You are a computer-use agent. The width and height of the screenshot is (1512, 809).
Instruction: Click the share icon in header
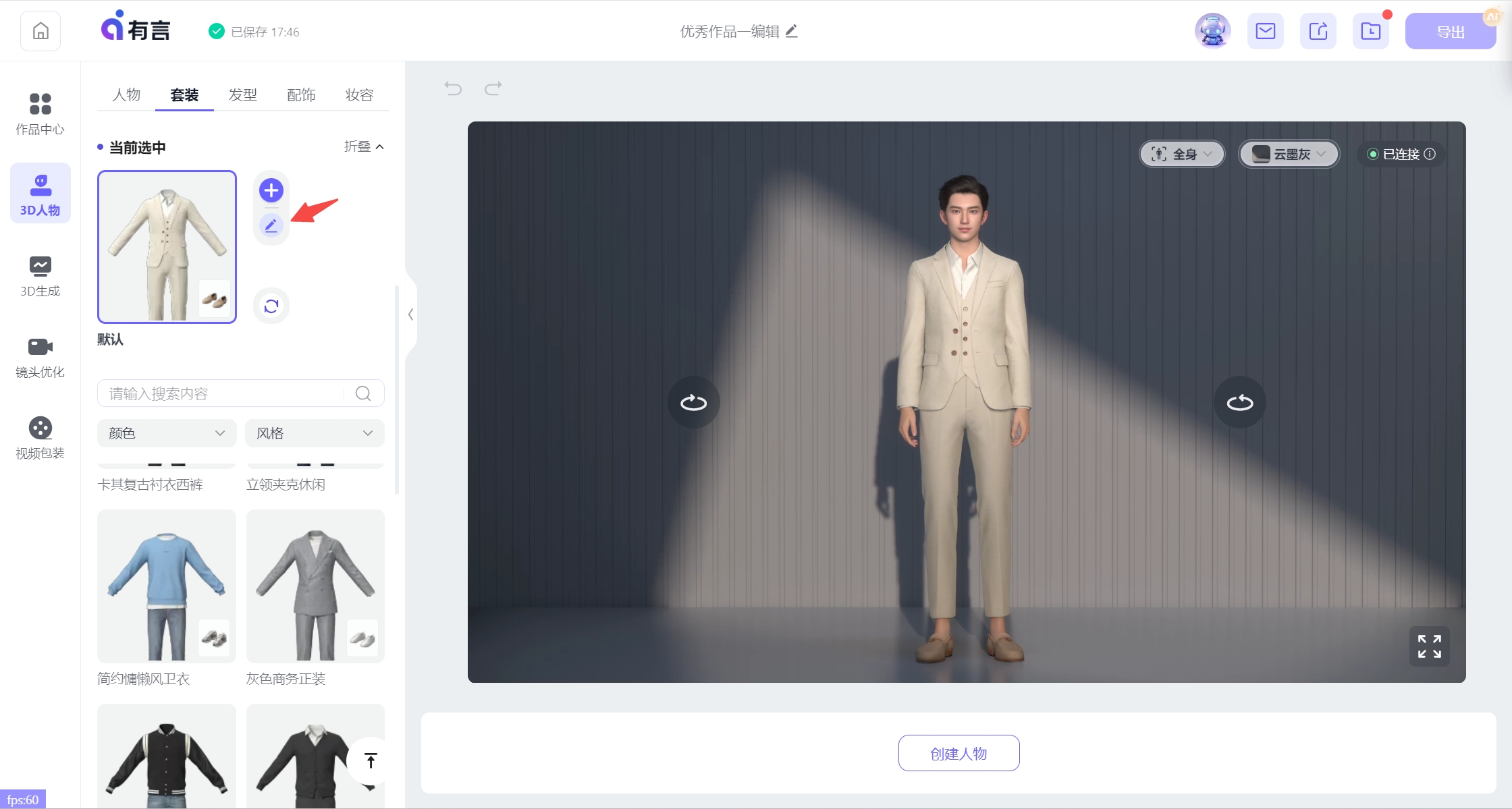click(1318, 31)
